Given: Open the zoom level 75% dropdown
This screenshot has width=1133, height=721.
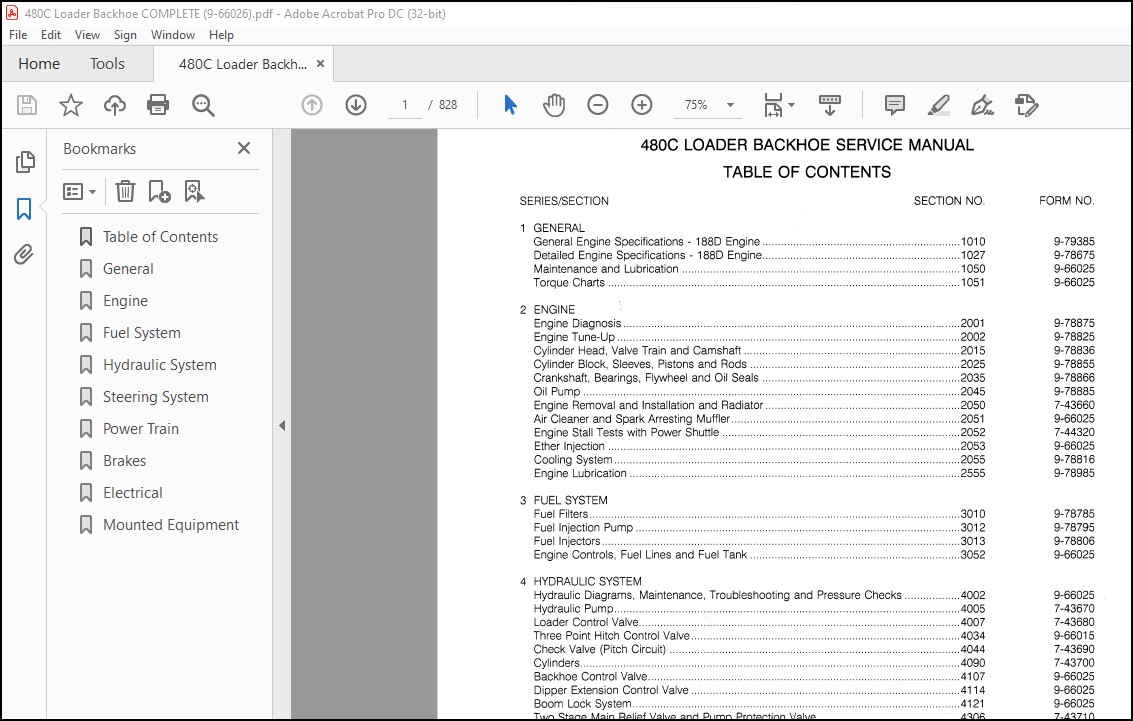Looking at the screenshot, I should pyautogui.click(x=731, y=105).
